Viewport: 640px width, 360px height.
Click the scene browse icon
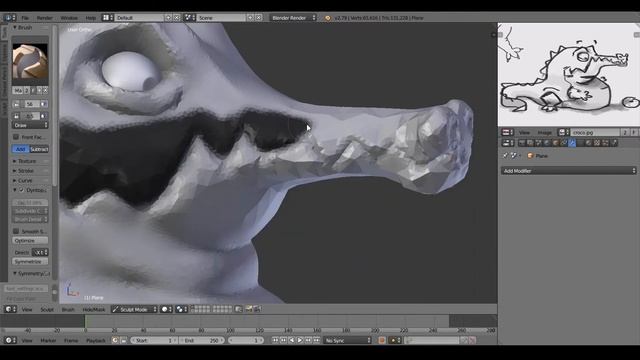coord(189,18)
